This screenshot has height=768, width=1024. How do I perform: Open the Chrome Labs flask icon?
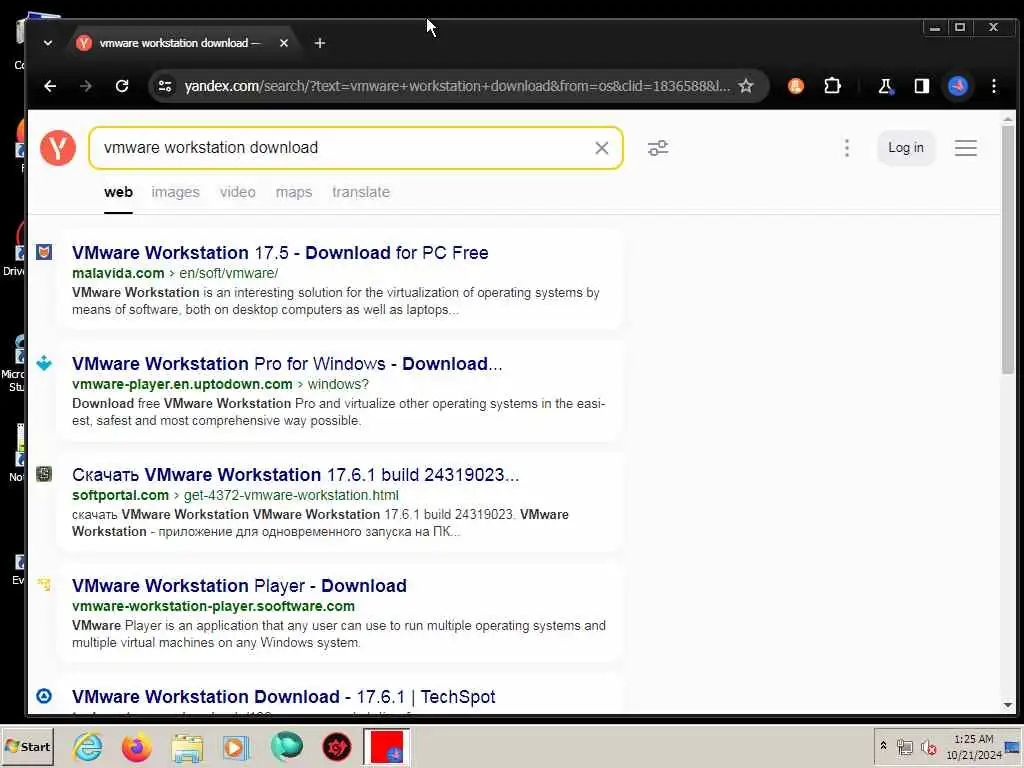pyautogui.click(x=886, y=86)
